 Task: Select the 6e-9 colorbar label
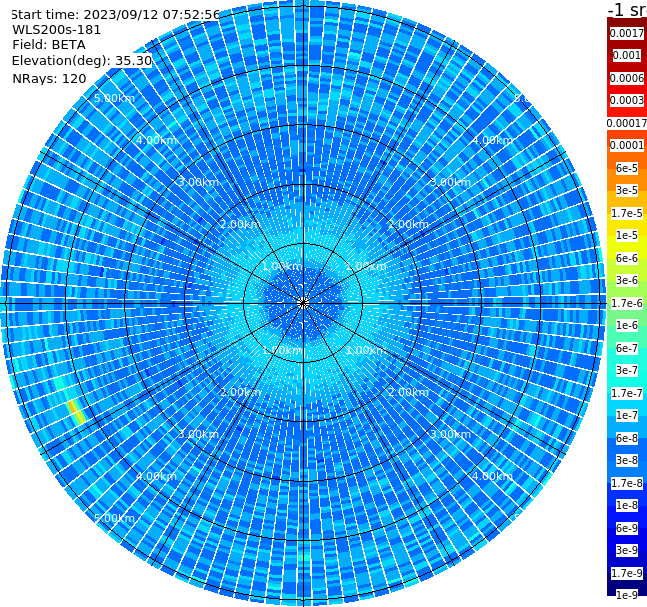pyautogui.click(x=627, y=528)
